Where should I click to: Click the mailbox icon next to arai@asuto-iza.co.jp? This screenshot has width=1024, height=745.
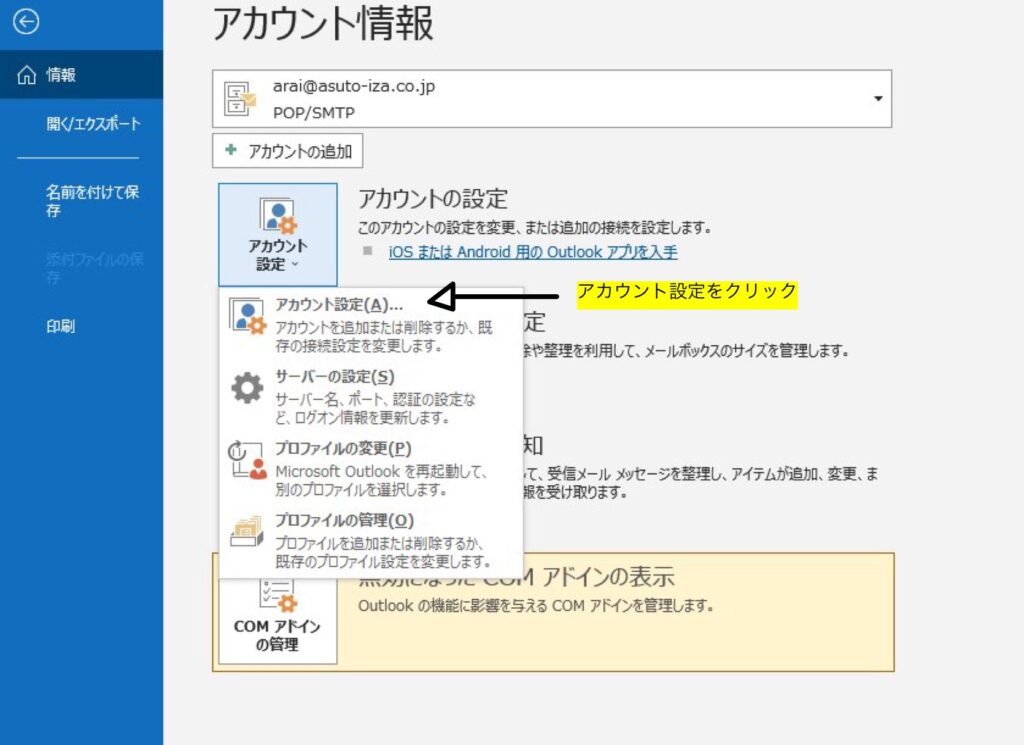(241, 99)
